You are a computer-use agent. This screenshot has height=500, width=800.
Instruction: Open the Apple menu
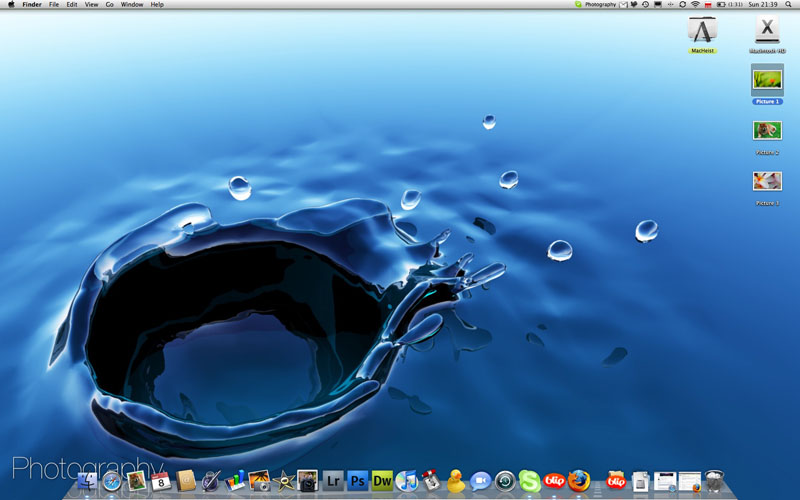pyautogui.click(x=11, y=5)
